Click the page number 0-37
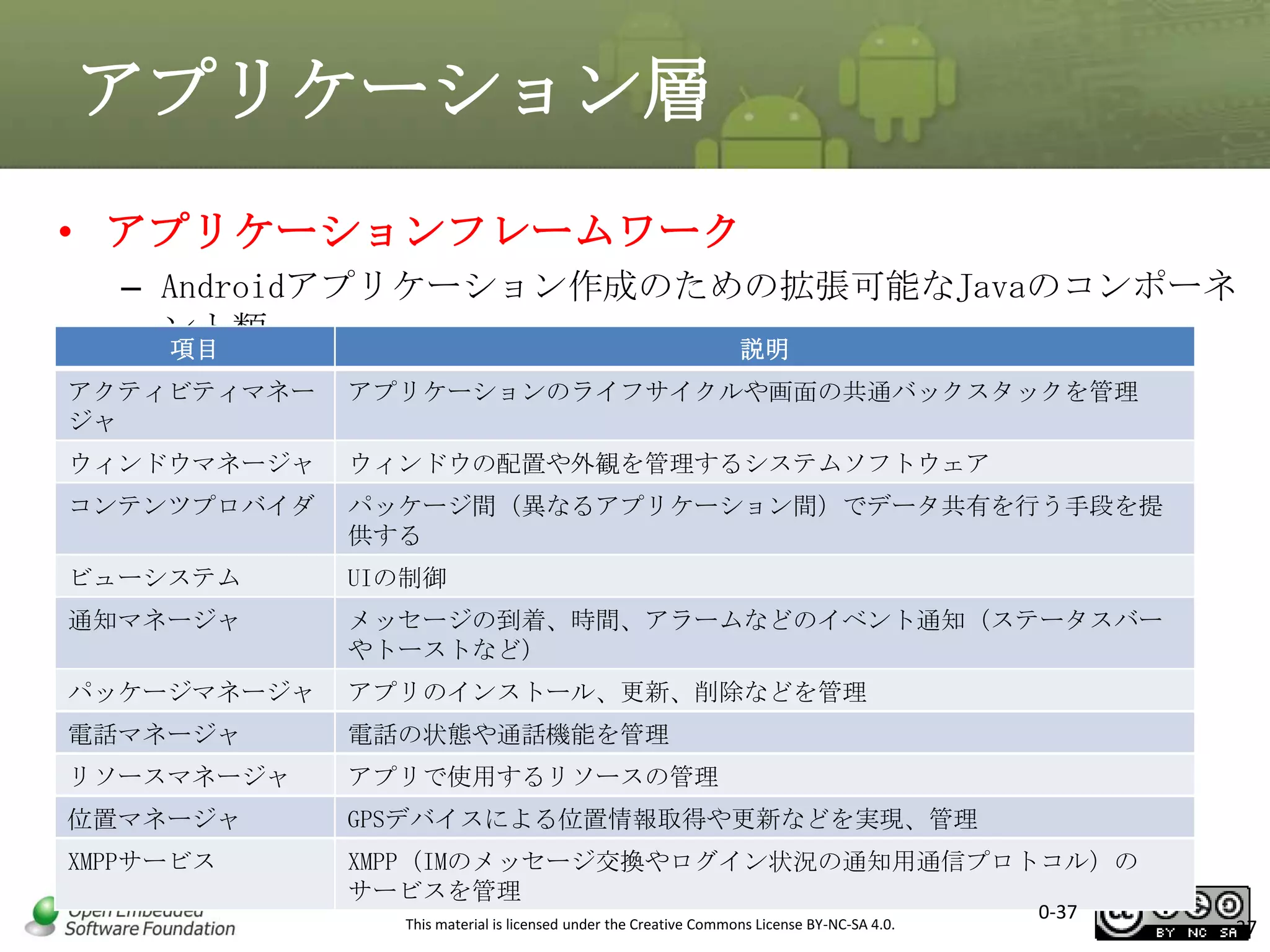Viewport: 1270px width, 952px height. [1057, 912]
